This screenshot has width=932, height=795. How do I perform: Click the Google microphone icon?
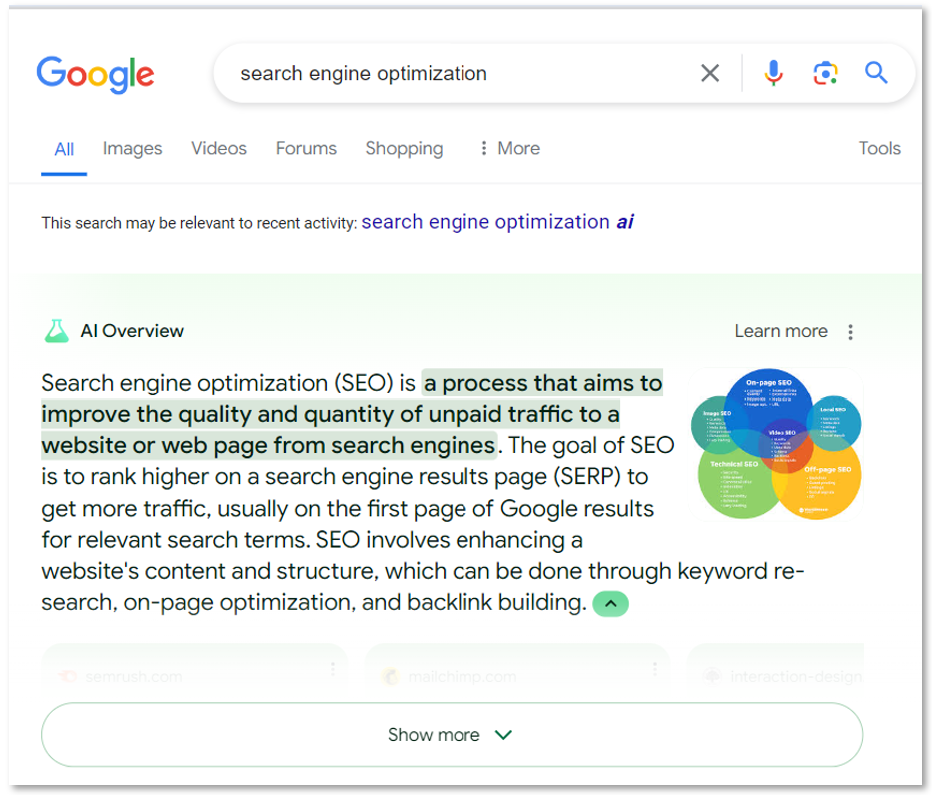tap(773, 72)
